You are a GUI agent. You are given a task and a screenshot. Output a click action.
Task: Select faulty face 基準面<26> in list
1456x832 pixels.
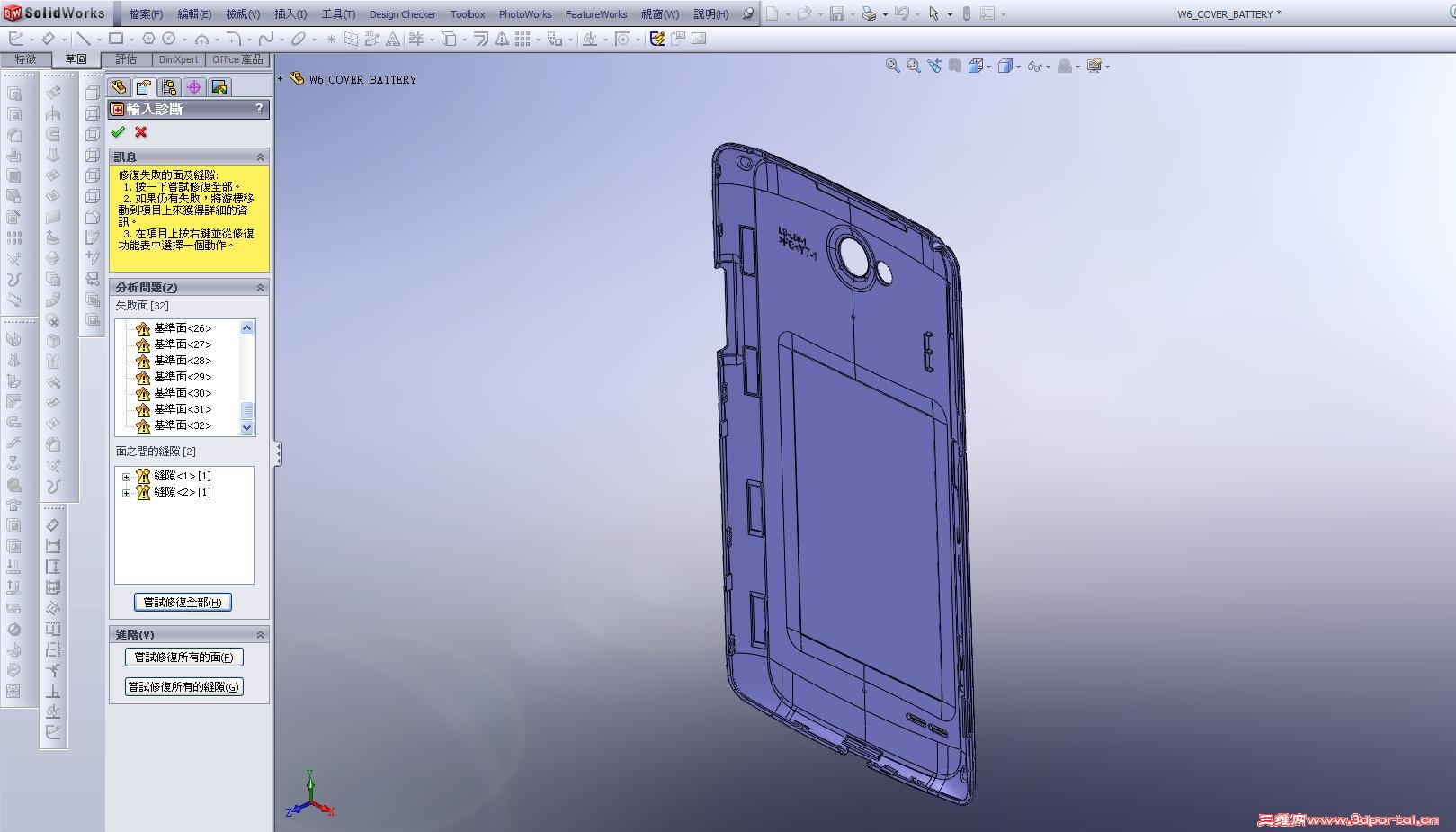tap(183, 328)
